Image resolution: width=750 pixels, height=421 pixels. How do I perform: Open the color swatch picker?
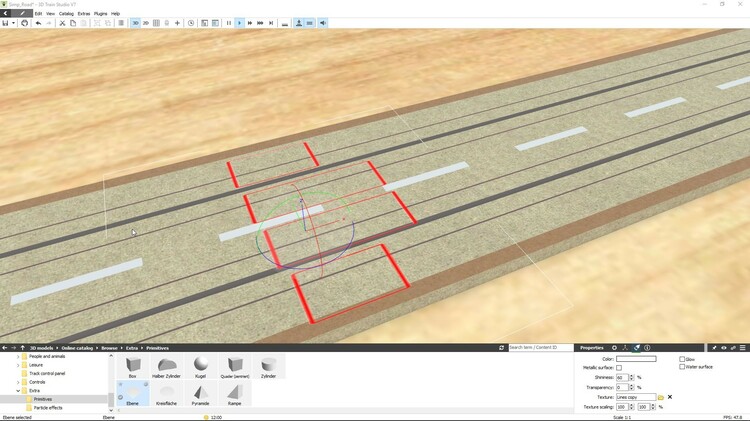point(636,359)
